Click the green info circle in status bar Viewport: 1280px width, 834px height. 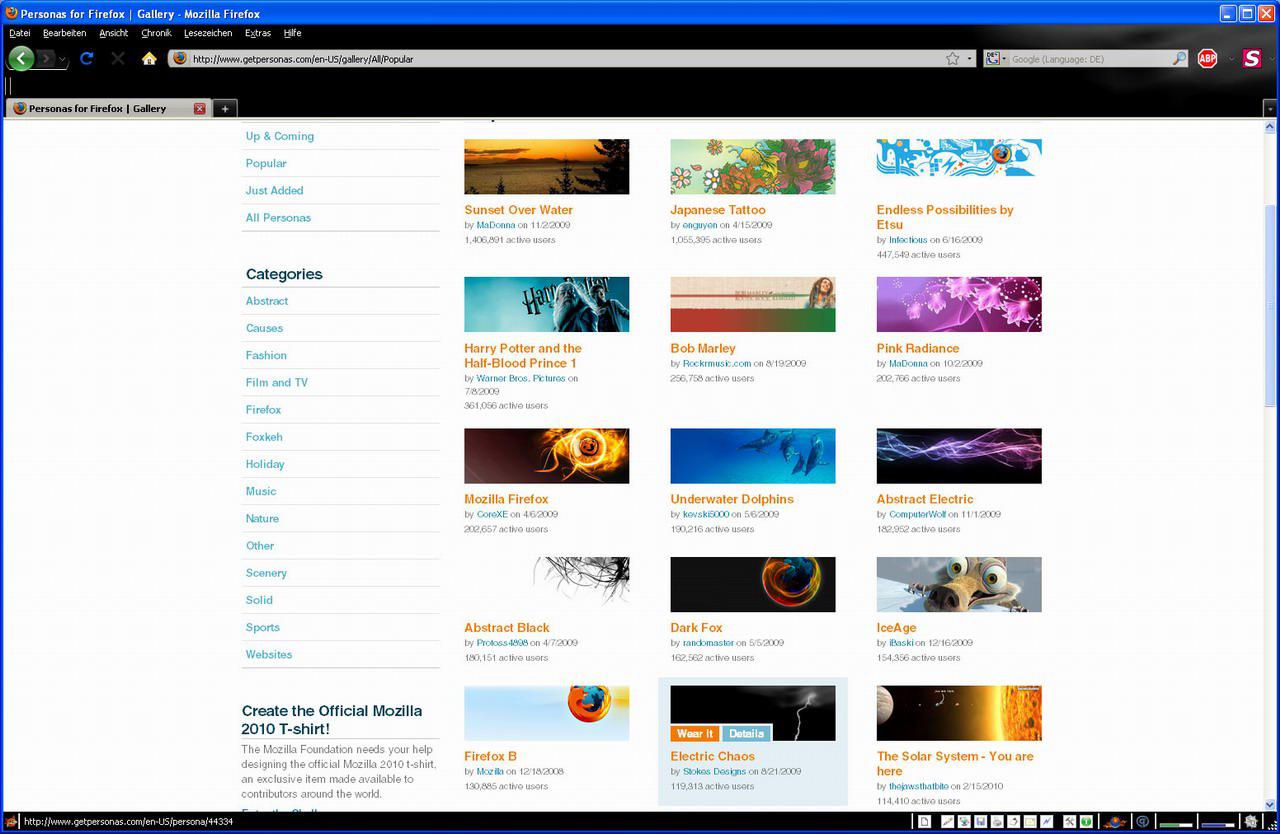pyautogui.click(x=1086, y=822)
